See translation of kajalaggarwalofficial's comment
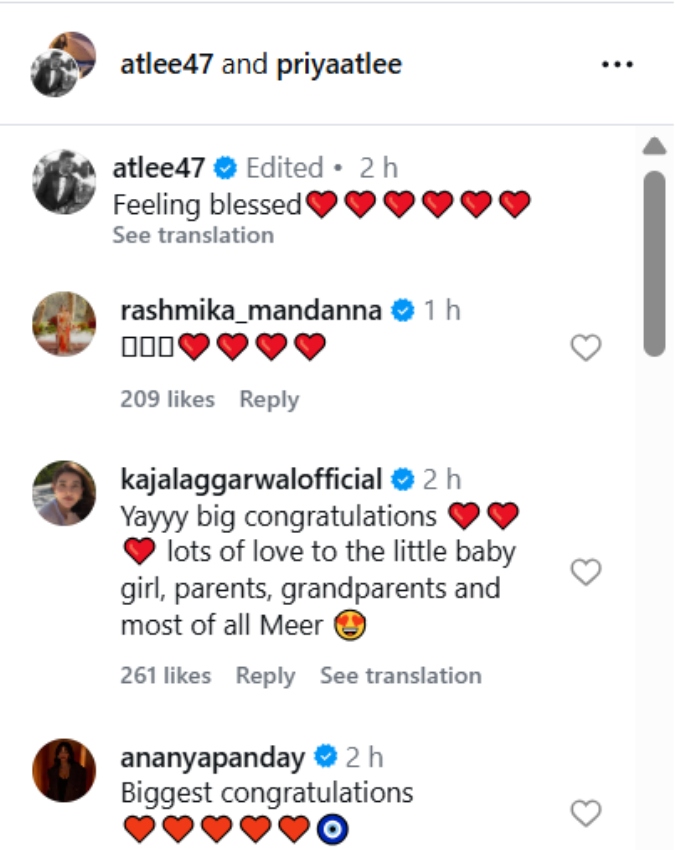This screenshot has width=675, height=850. coord(400,676)
